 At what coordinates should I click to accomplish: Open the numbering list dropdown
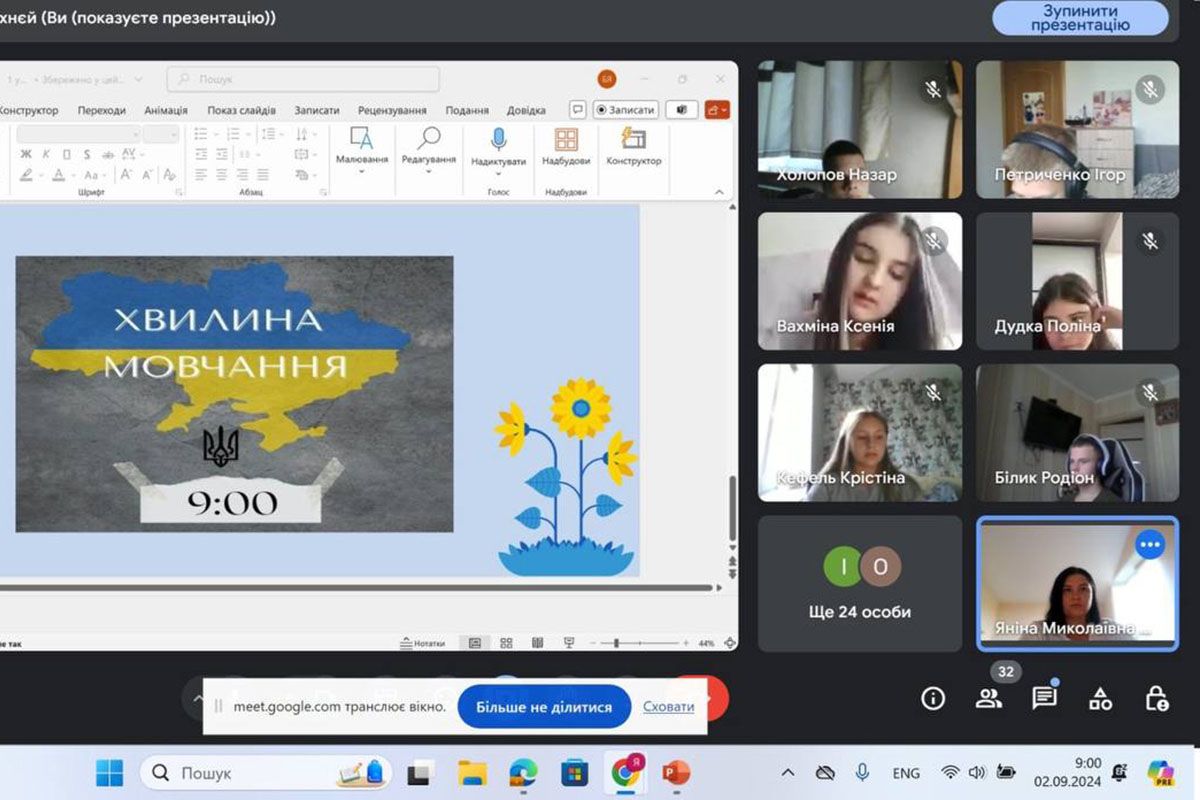click(248, 134)
